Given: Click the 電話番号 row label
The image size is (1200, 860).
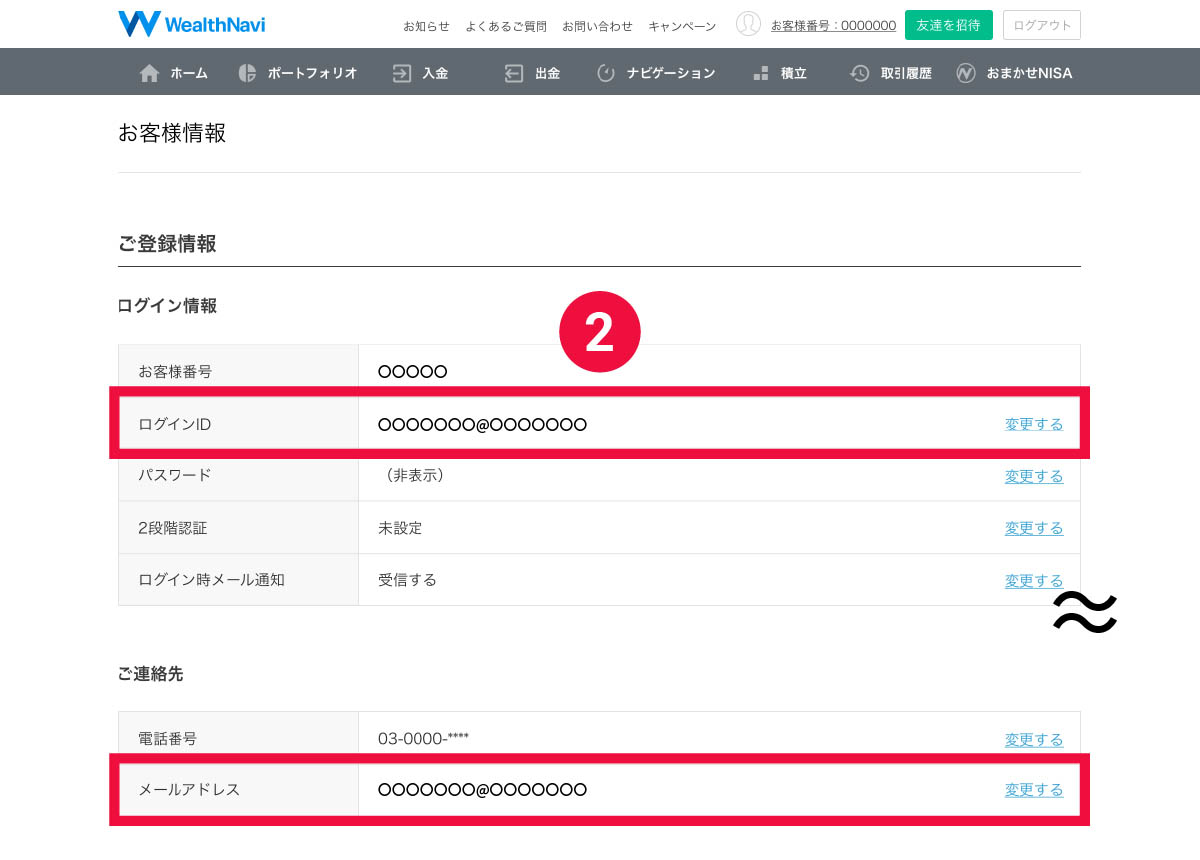Looking at the screenshot, I should click(x=168, y=739).
